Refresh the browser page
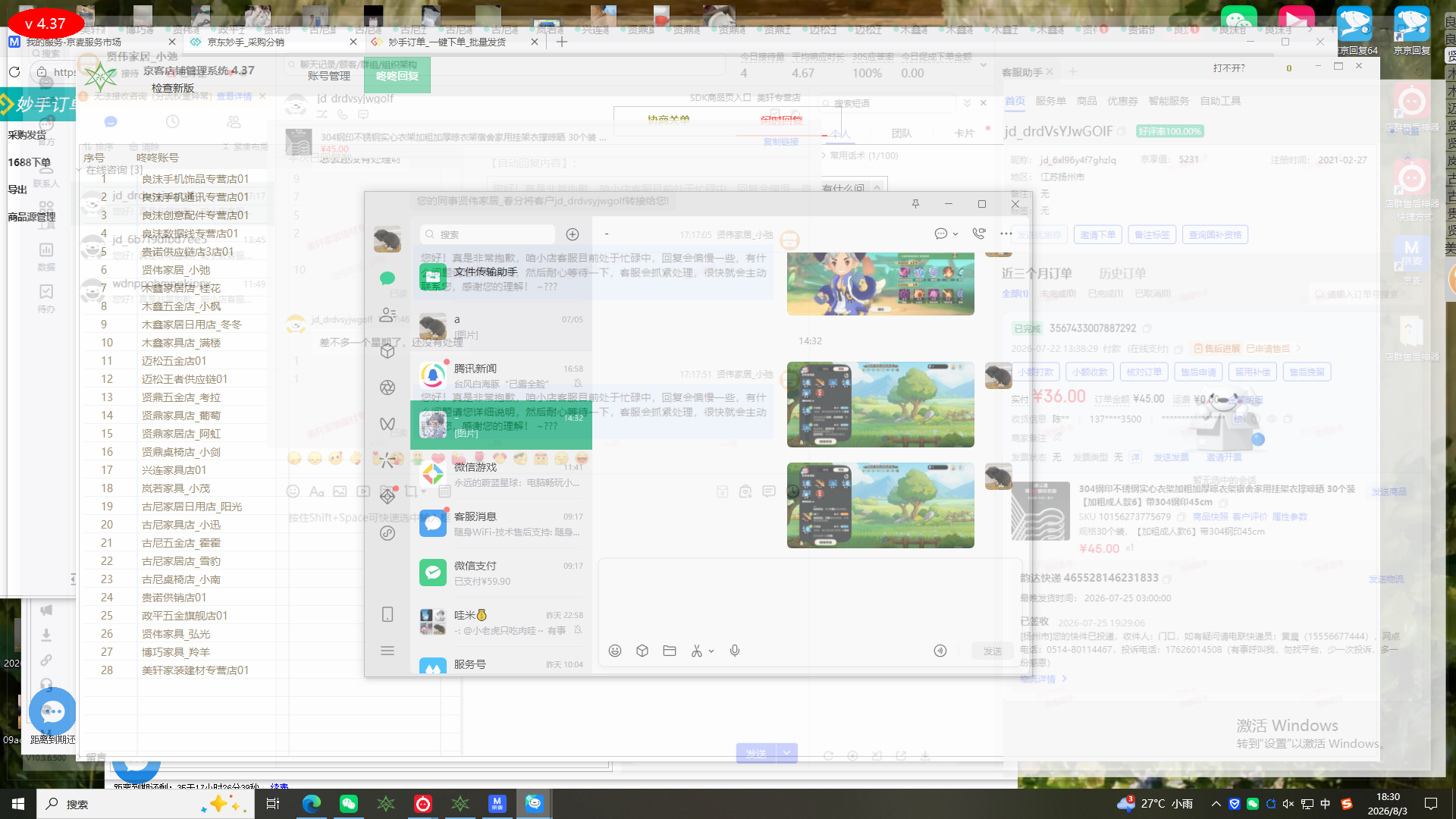 pos(14,72)
